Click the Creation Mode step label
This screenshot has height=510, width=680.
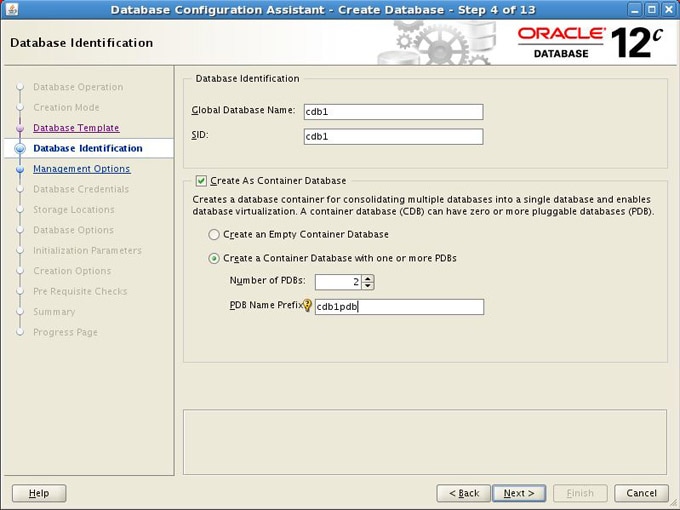pos(66,108)
